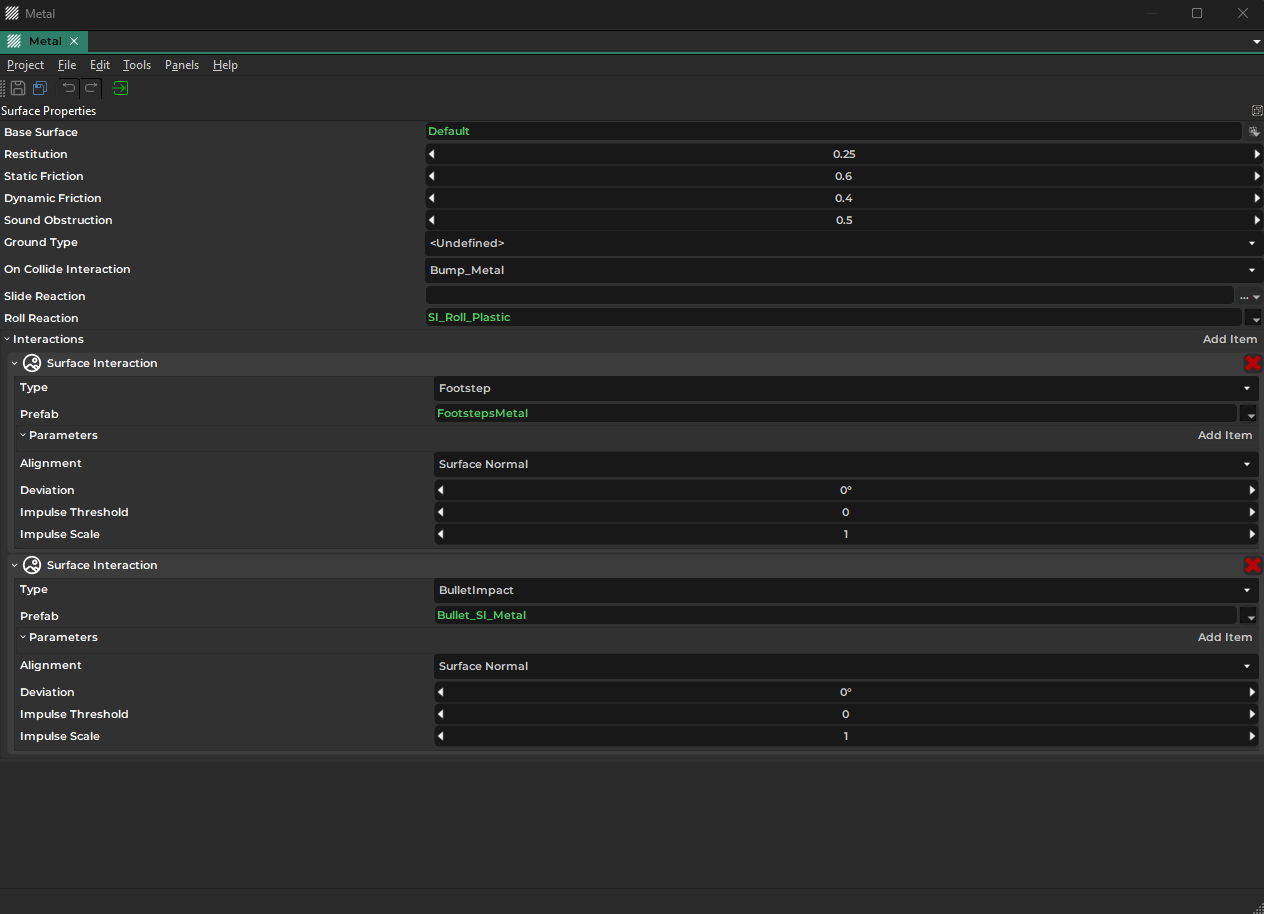The width and height of the screenshot is (1264, 914).
Task: Click the Save icon in the toolbar
Action: 17,88
